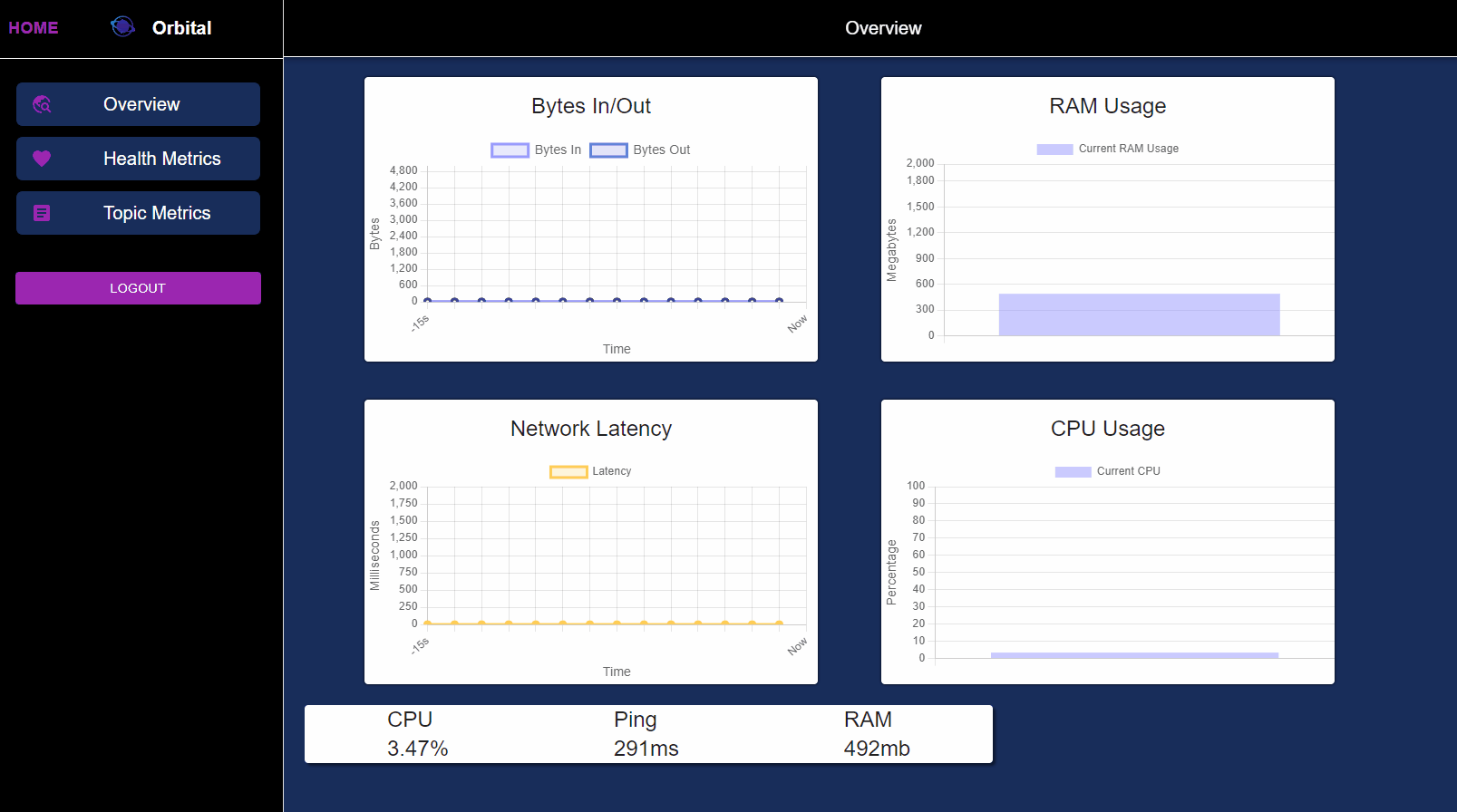Open the Health Metrics page
Image resolution: width=1457 pixels, height=812 pixels.
click(x=138, y=159)
